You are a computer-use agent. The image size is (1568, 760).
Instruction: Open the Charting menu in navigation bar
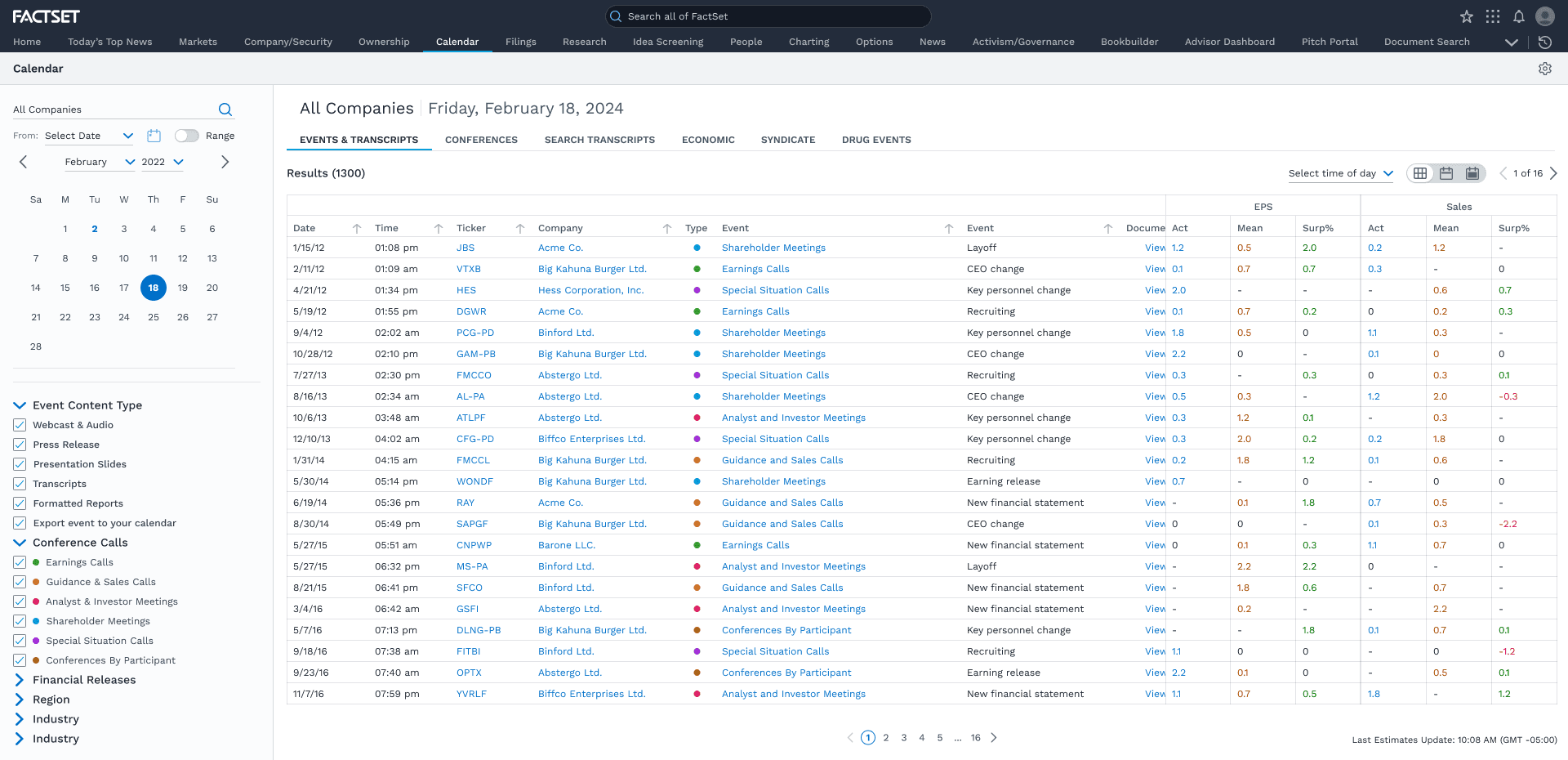tap(809, 42)
